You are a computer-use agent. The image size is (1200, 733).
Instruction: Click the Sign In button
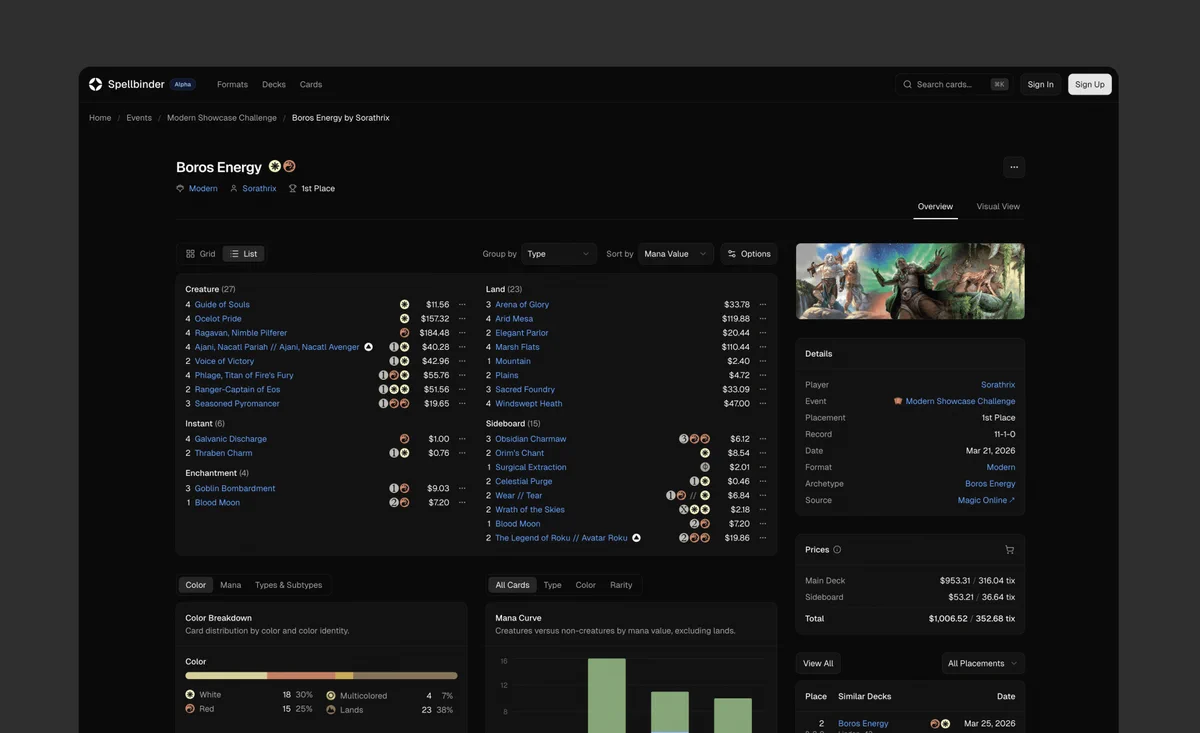[1040, 85]
